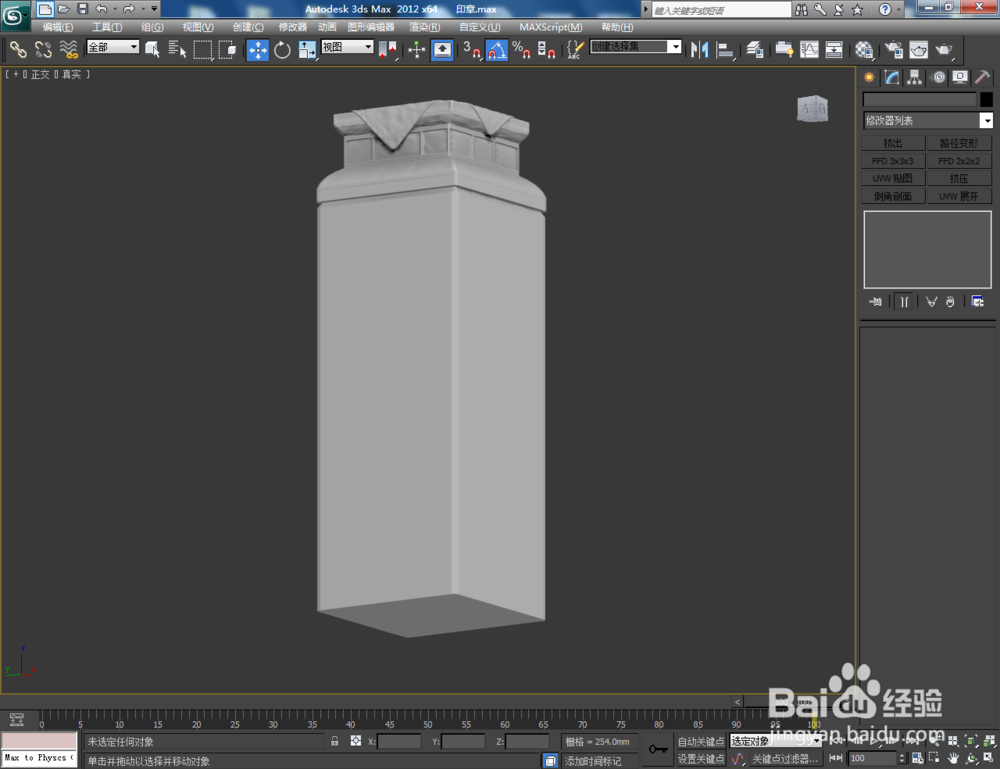Open Rendered Frame Window icon

point(918,50)
